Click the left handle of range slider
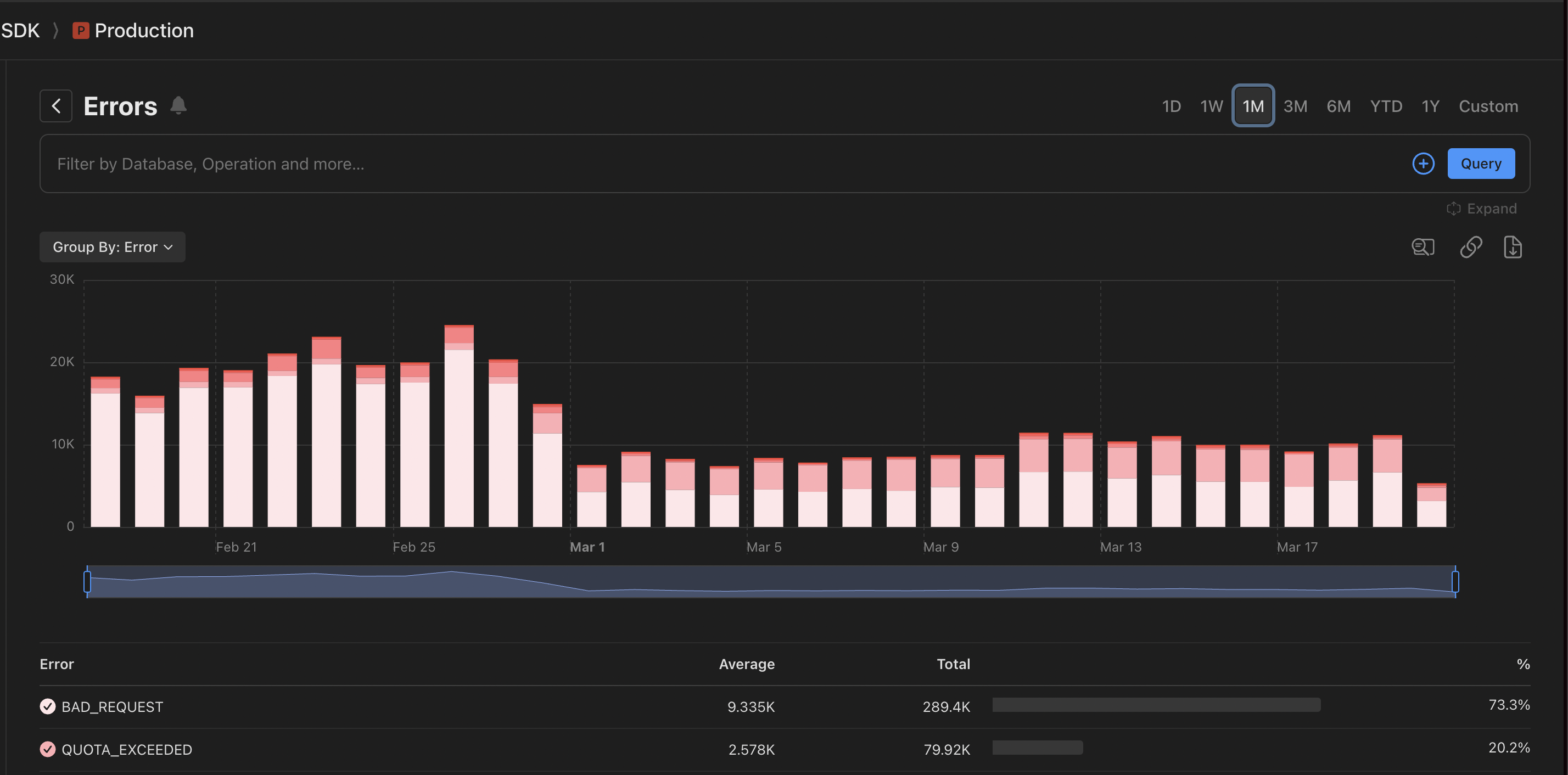The image size is (1568, 775). click(x=87, y=582)
